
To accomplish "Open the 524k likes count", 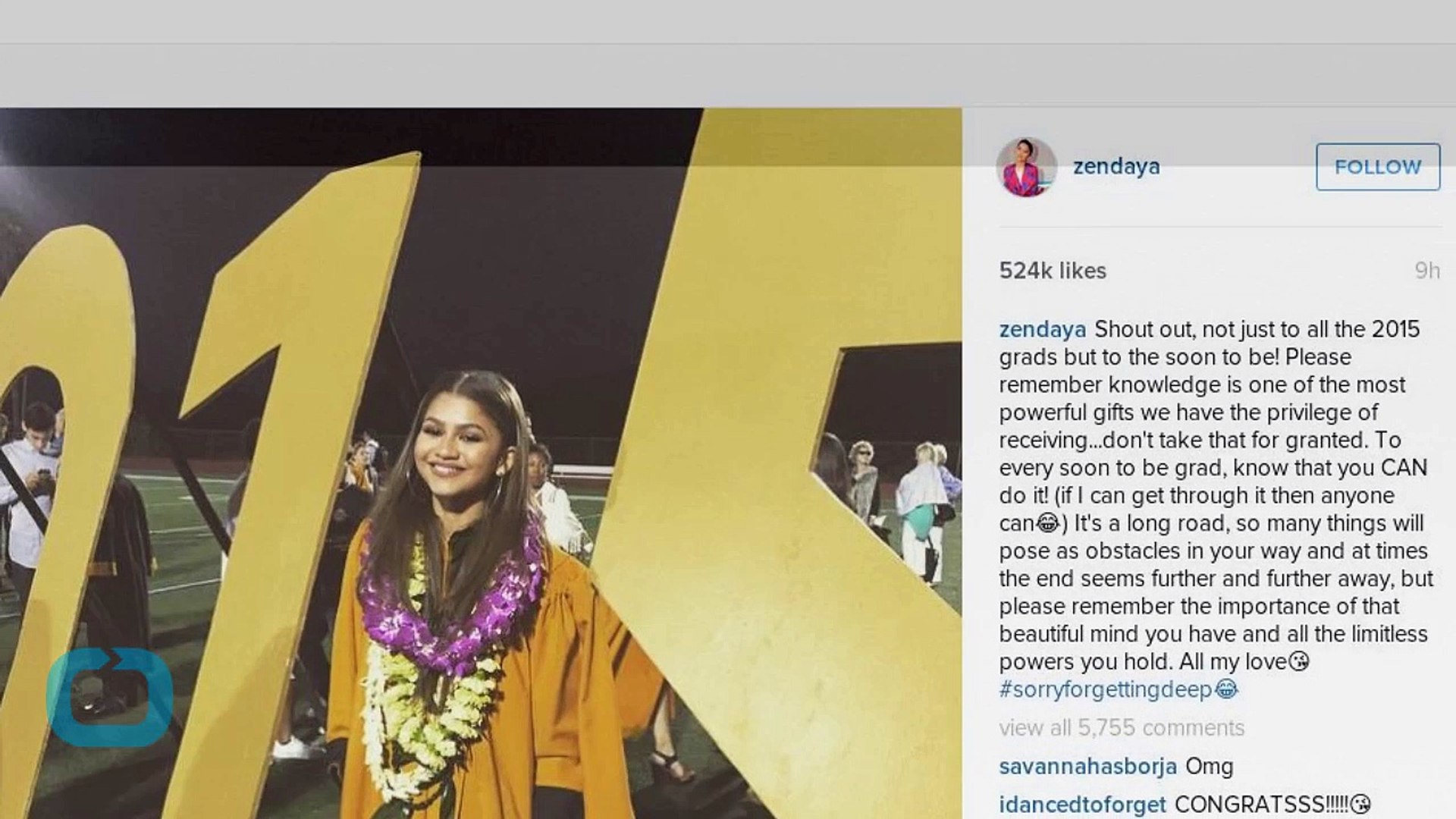I will 1053,271.
